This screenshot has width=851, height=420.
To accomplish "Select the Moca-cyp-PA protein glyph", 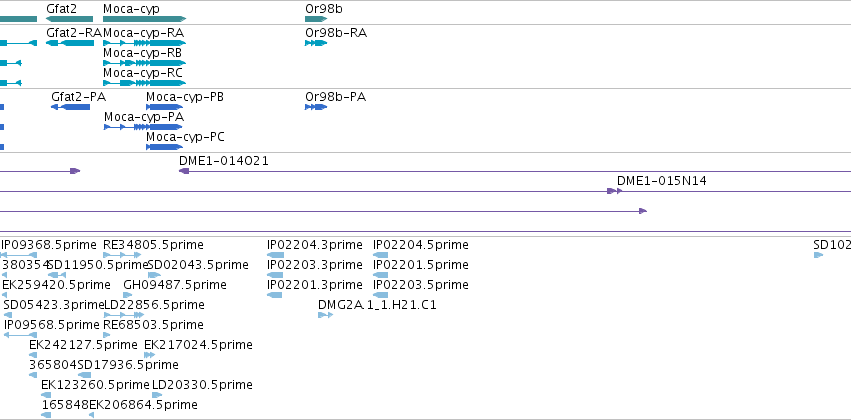I will coord(143,127).
